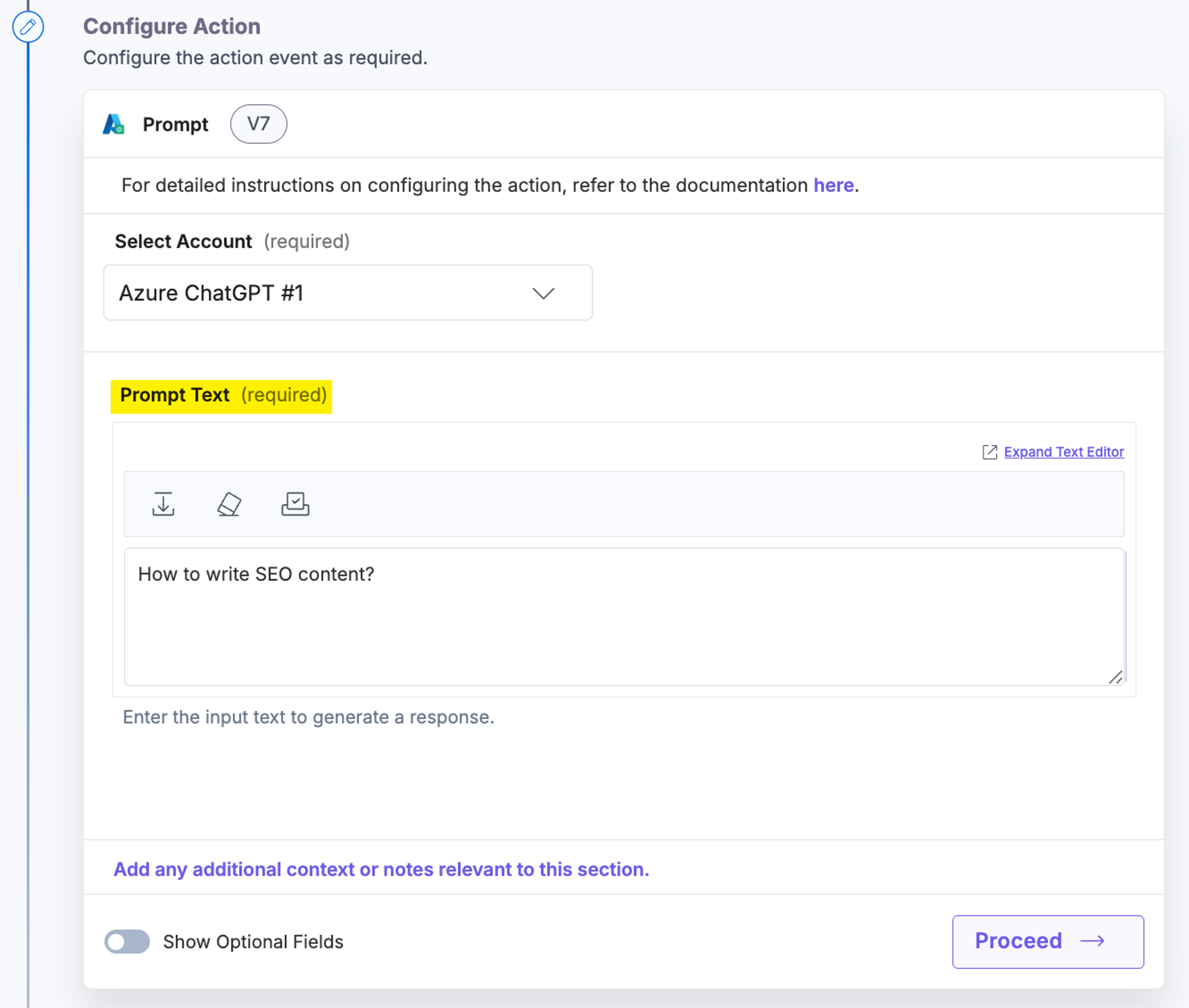1189x1008 pixels.
Task: Click the expand icon beside Expand Text Editor
Action: (x=990, y=452)
